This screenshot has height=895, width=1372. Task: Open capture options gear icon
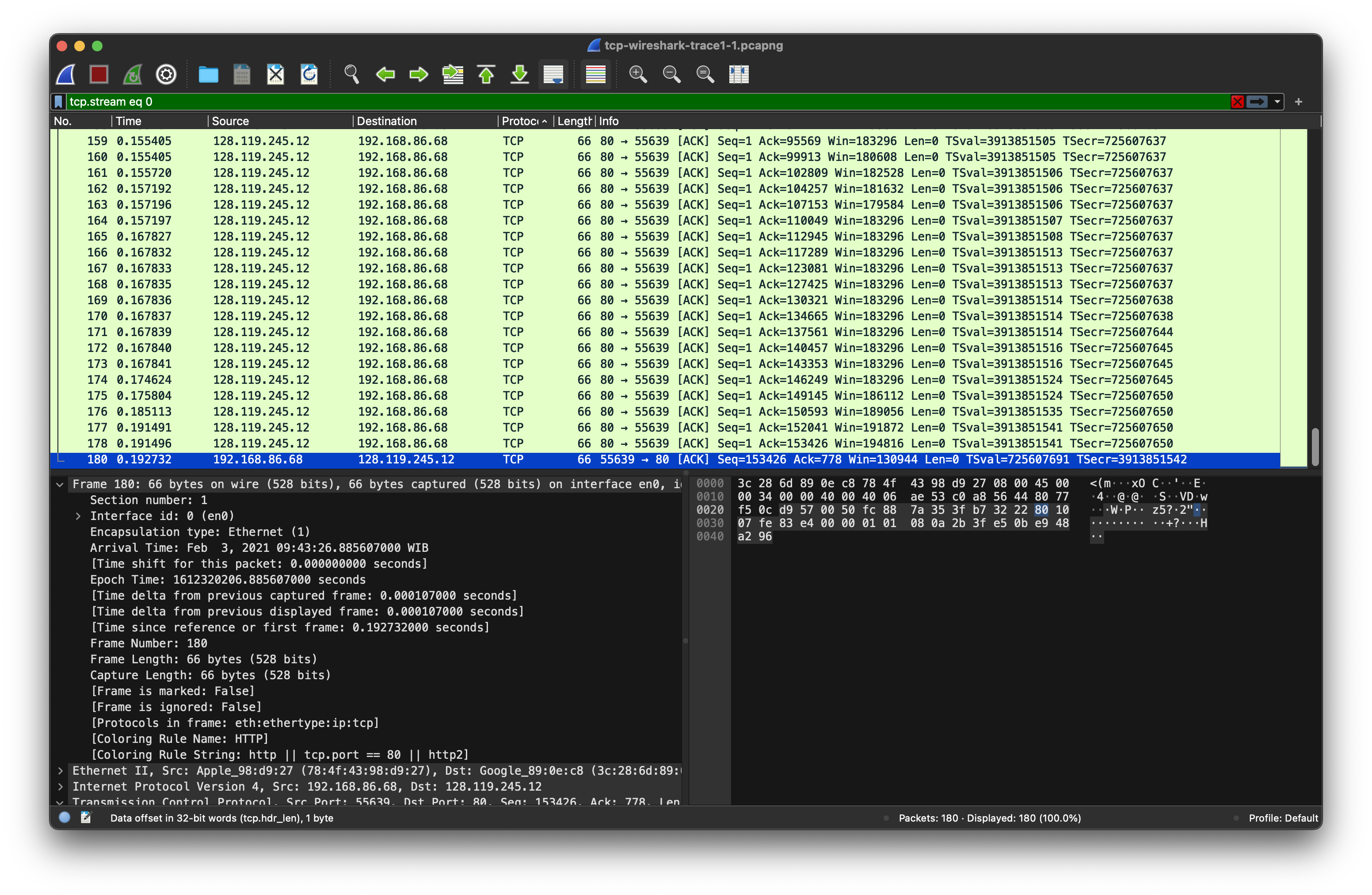click(x=166, y=74)
